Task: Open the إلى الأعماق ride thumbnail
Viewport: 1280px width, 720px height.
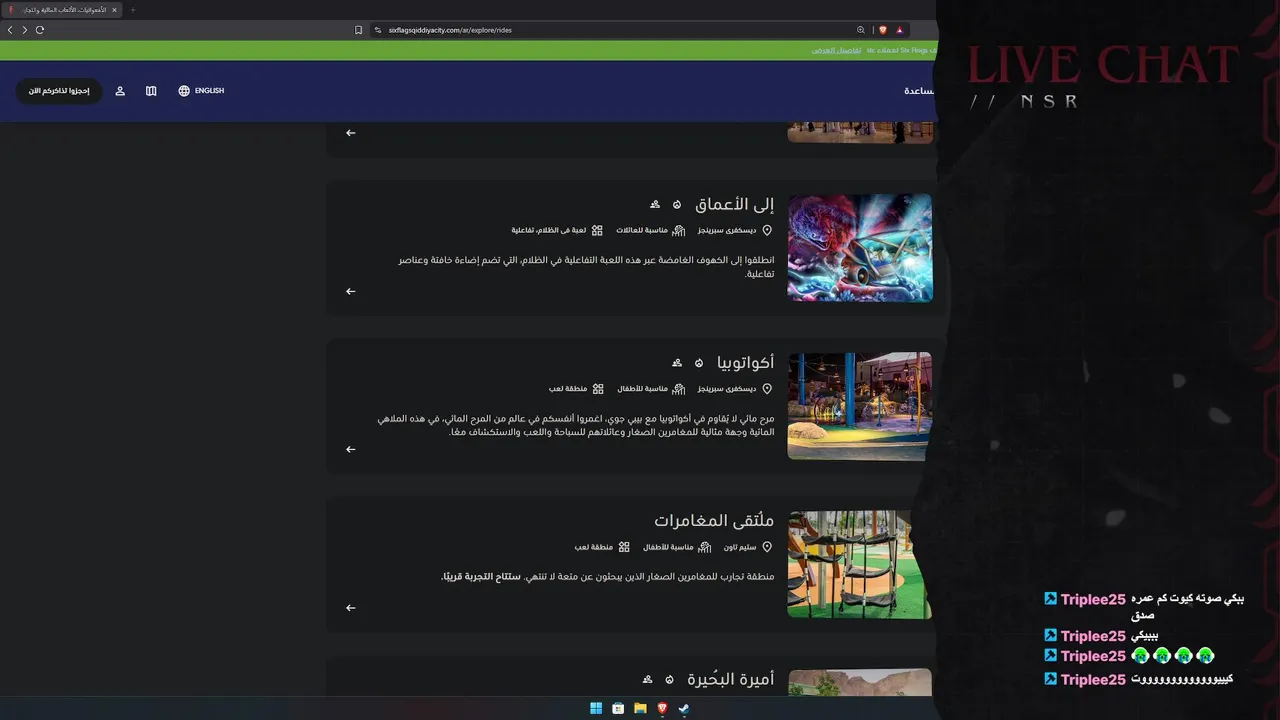Action: point(860,248)
